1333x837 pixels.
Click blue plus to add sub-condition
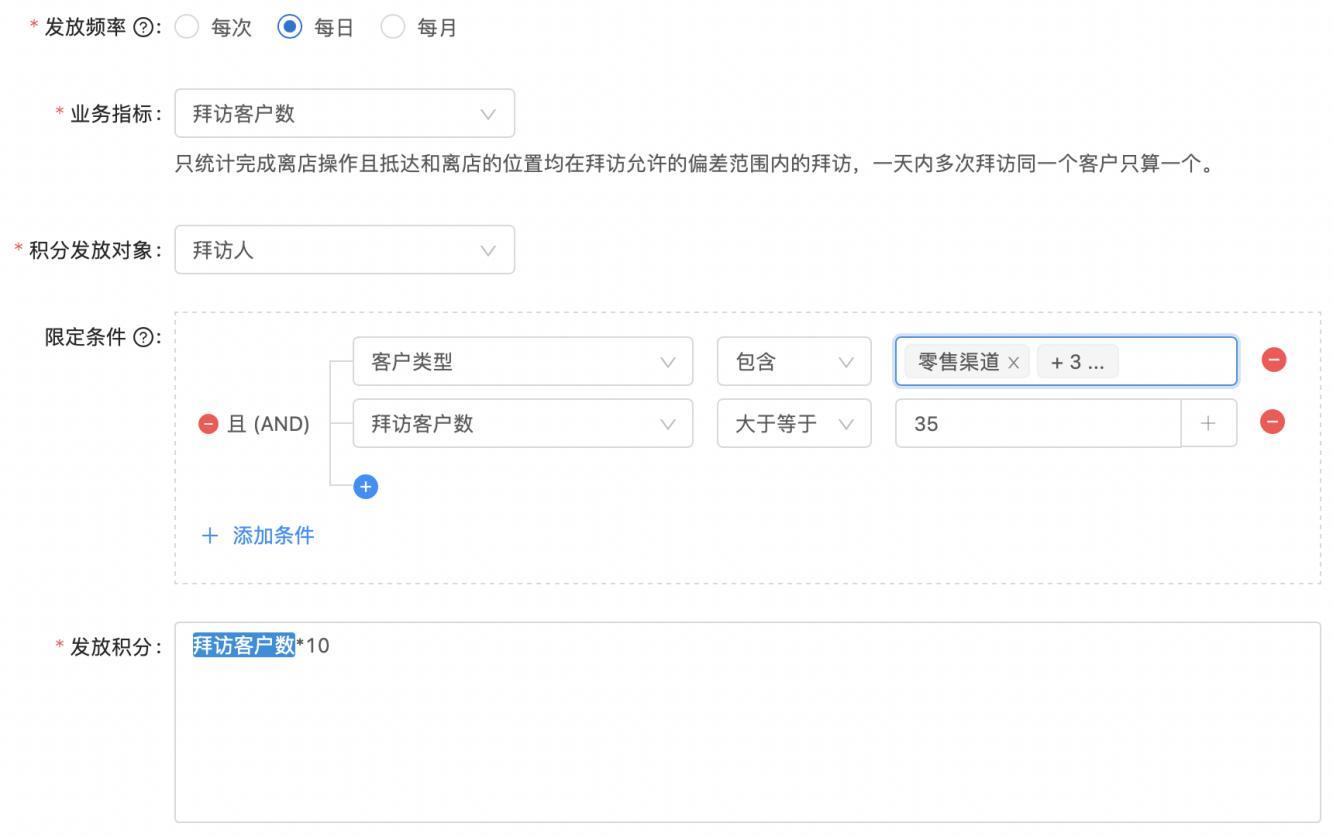click(366, 487)
